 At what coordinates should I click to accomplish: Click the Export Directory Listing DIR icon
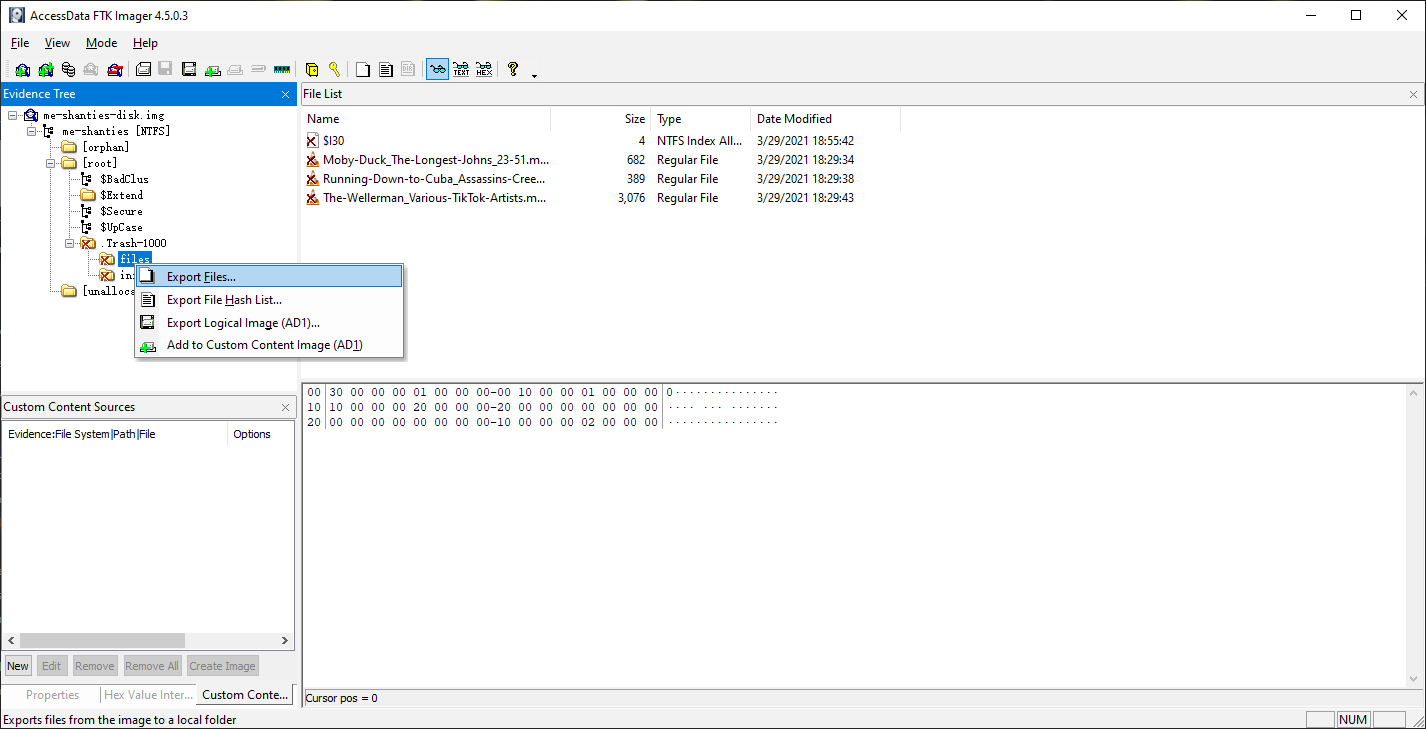tap(408, 69)
